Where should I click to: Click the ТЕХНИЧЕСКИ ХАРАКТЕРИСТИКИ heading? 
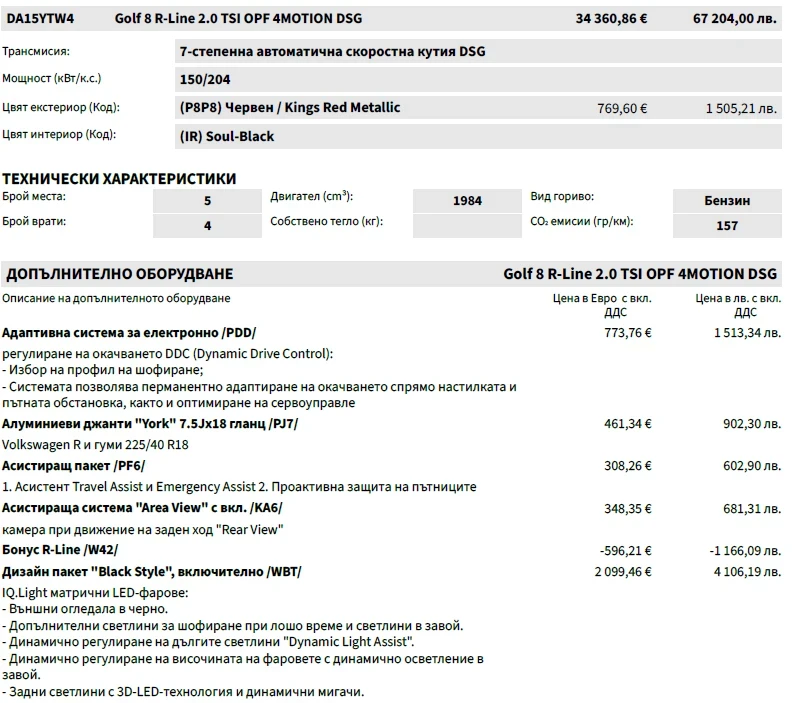[x=119, y=179]
